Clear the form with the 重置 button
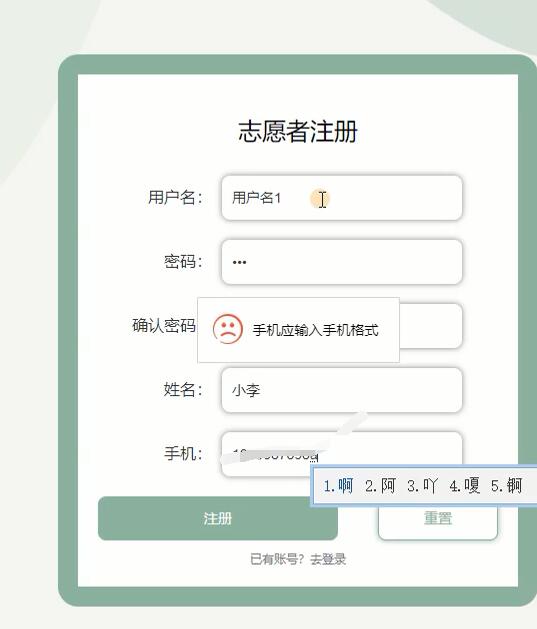The width and height of the screenshot is (537, 629). (x=438, y=522)
